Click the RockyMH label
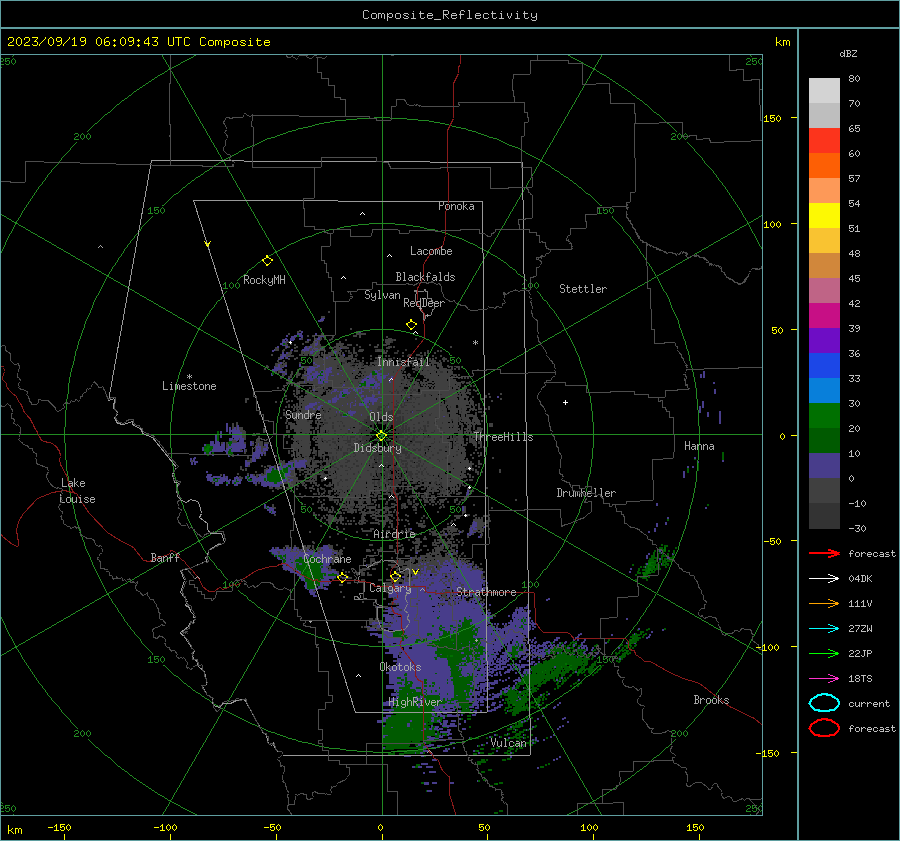Viewport: 900px width, 841px height. pyautogui.click(x=264, y=280)
